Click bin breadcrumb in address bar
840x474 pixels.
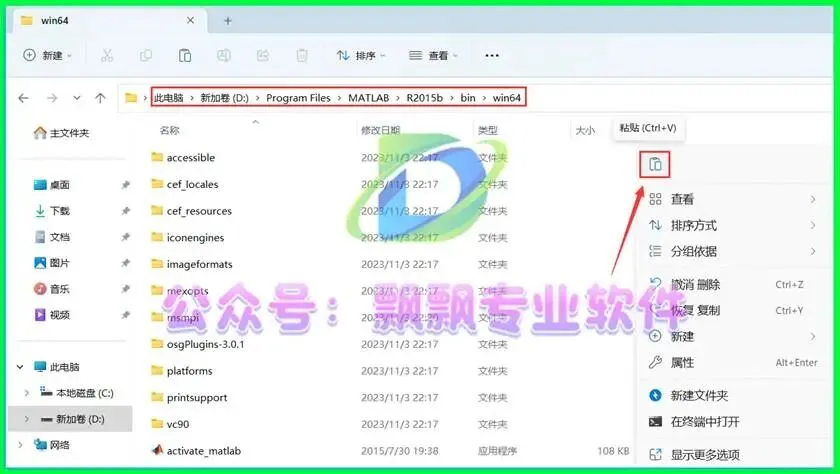(468, 98)
